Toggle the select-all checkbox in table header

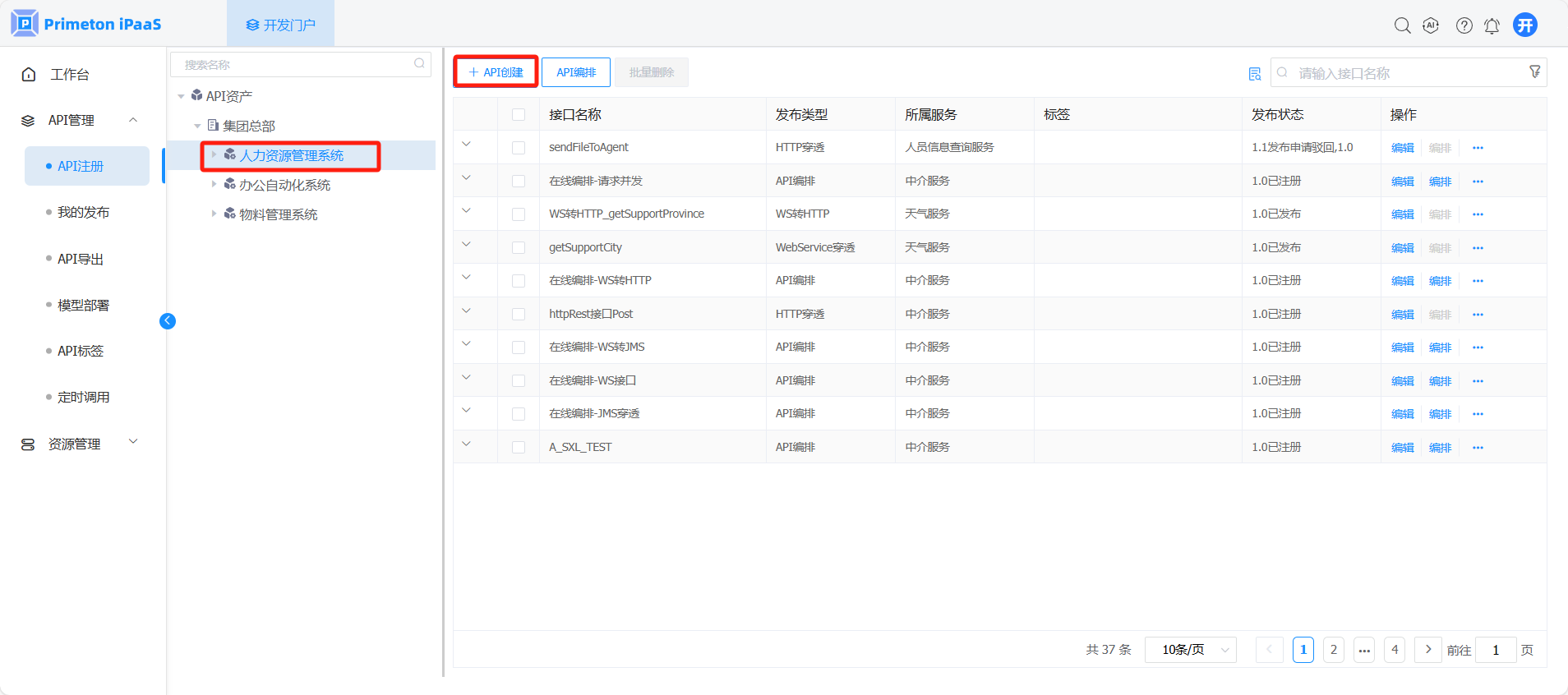tap(519, 115)
